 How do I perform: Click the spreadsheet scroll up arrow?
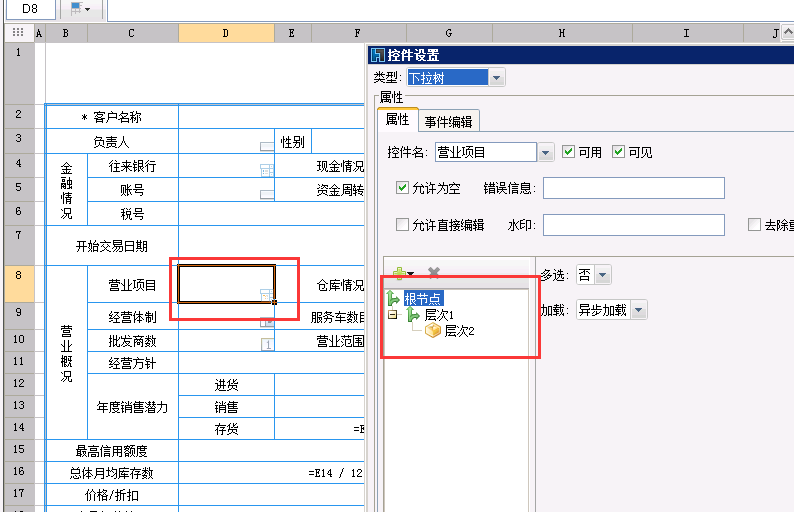(787, 32)
